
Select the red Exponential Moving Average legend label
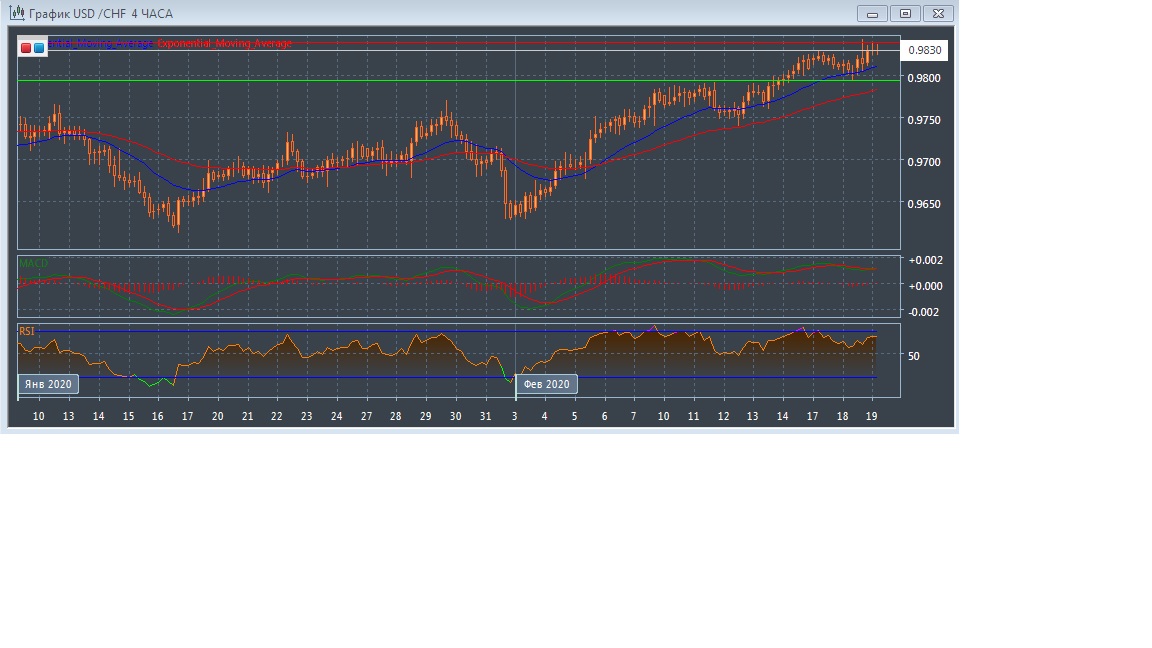coord(225,43)
